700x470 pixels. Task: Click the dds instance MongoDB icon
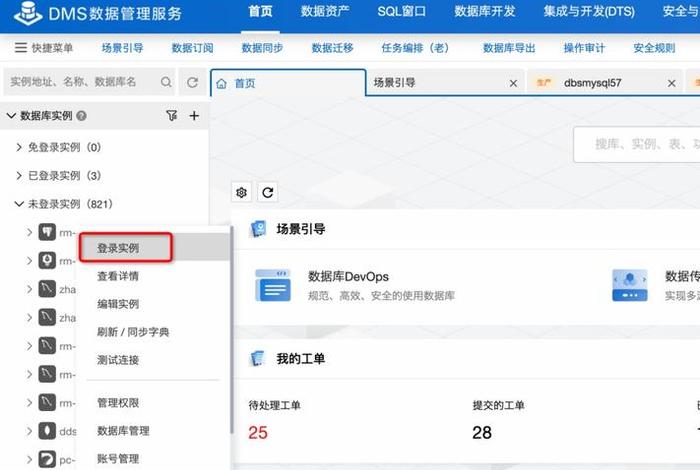[47, 431]
